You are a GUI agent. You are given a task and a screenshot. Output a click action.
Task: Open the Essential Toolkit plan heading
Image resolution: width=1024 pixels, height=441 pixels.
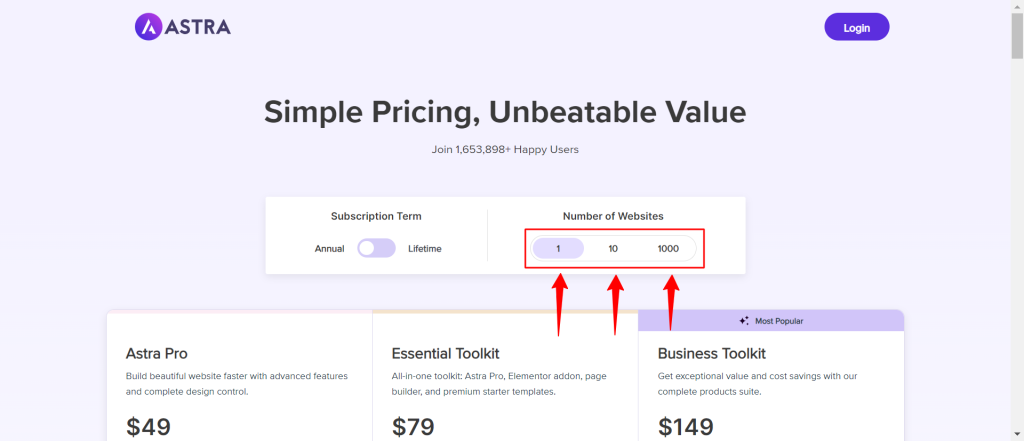click(445, 354)
